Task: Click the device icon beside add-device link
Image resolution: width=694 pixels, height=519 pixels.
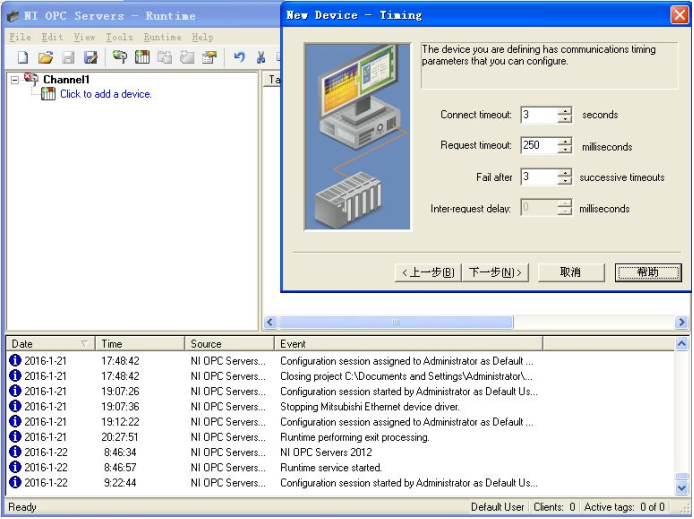Action: click(x=48, y=94)
